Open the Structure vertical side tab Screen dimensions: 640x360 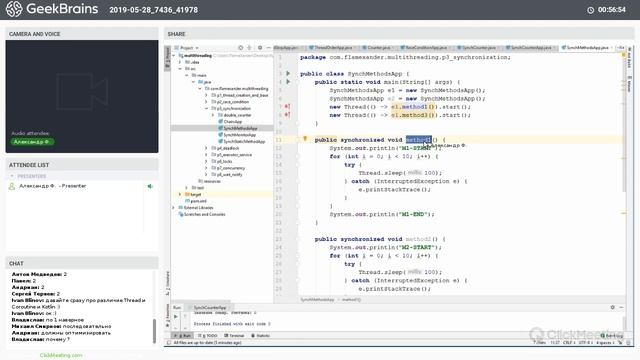pos(167,282)
